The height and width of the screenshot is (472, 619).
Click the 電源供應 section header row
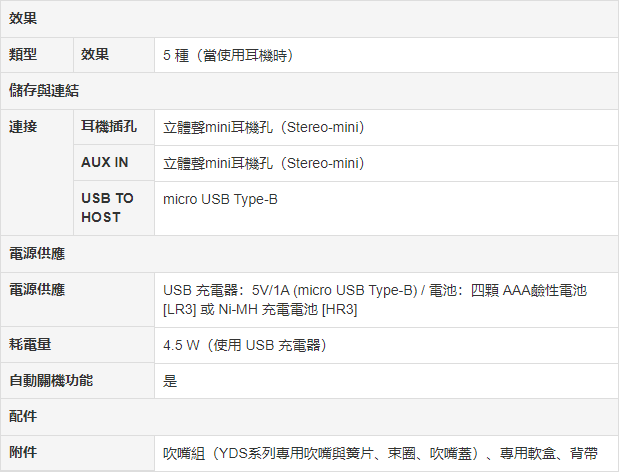pyautogui.click(x=38, y=254)
